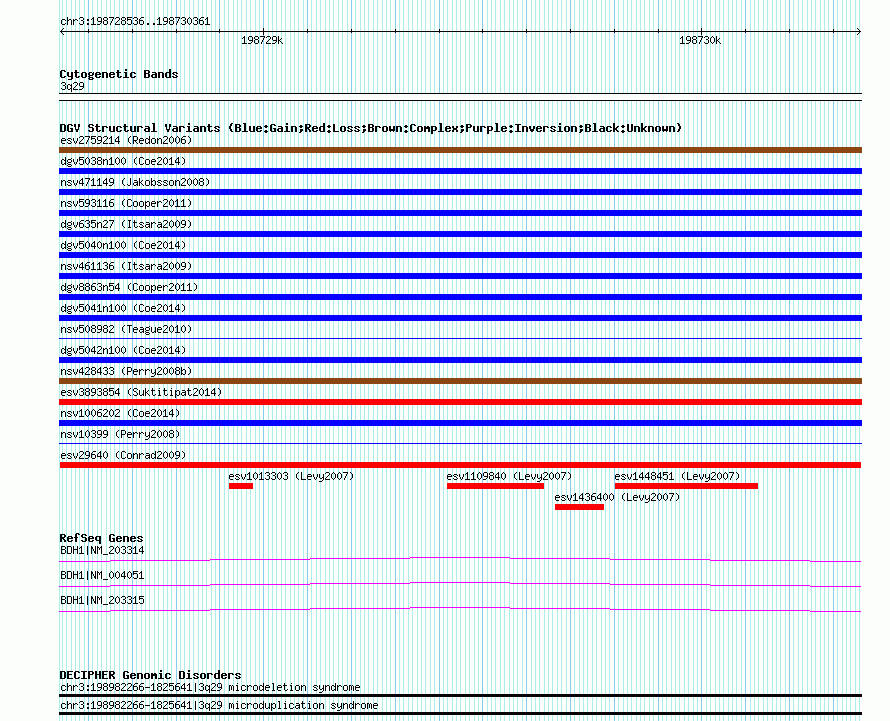The image size is (890, 721).
Task: Click the nsv10399 (Perry2008) label
Action: [120, 434]
